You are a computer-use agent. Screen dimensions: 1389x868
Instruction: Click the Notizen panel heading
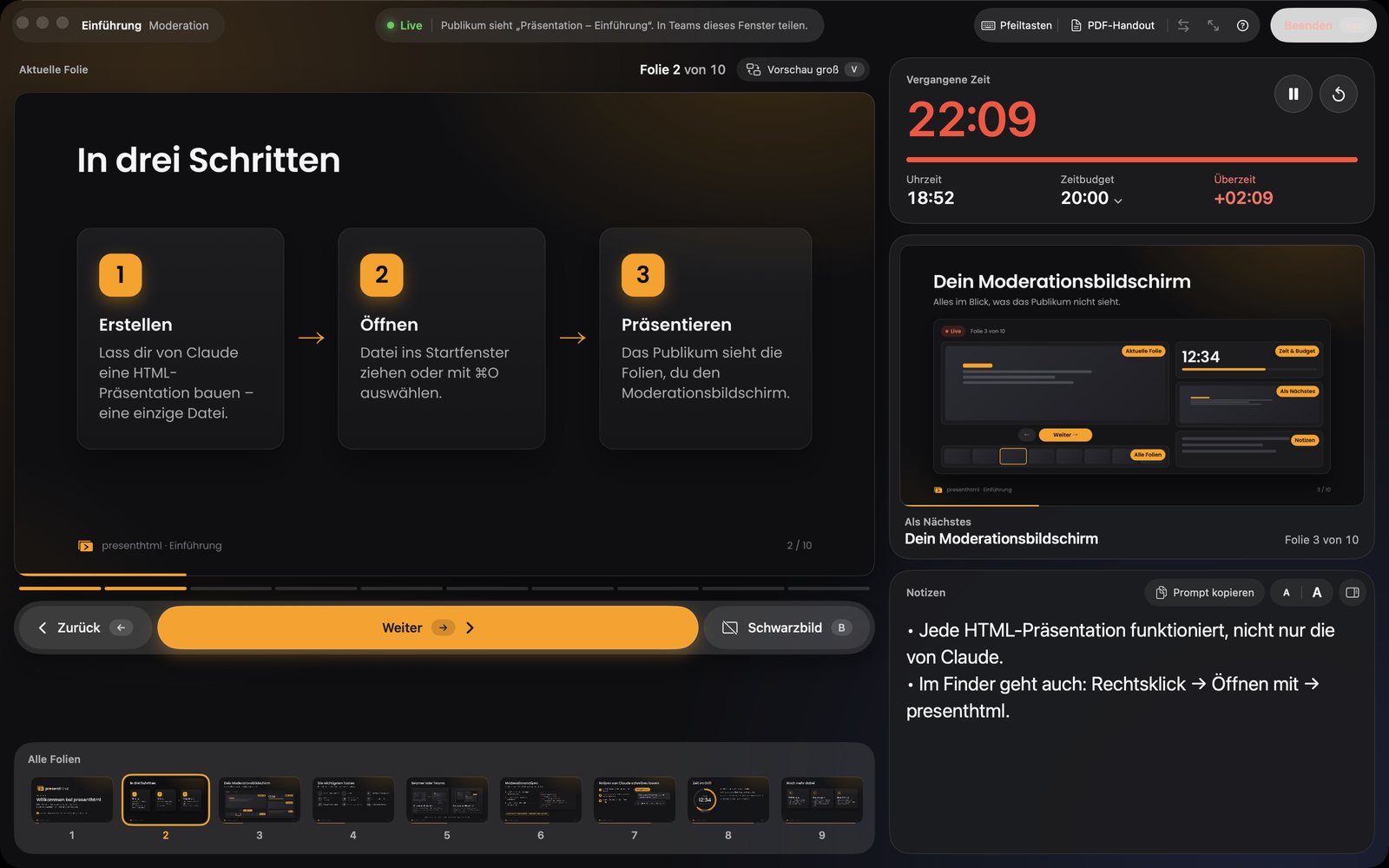tap(925, 593)
